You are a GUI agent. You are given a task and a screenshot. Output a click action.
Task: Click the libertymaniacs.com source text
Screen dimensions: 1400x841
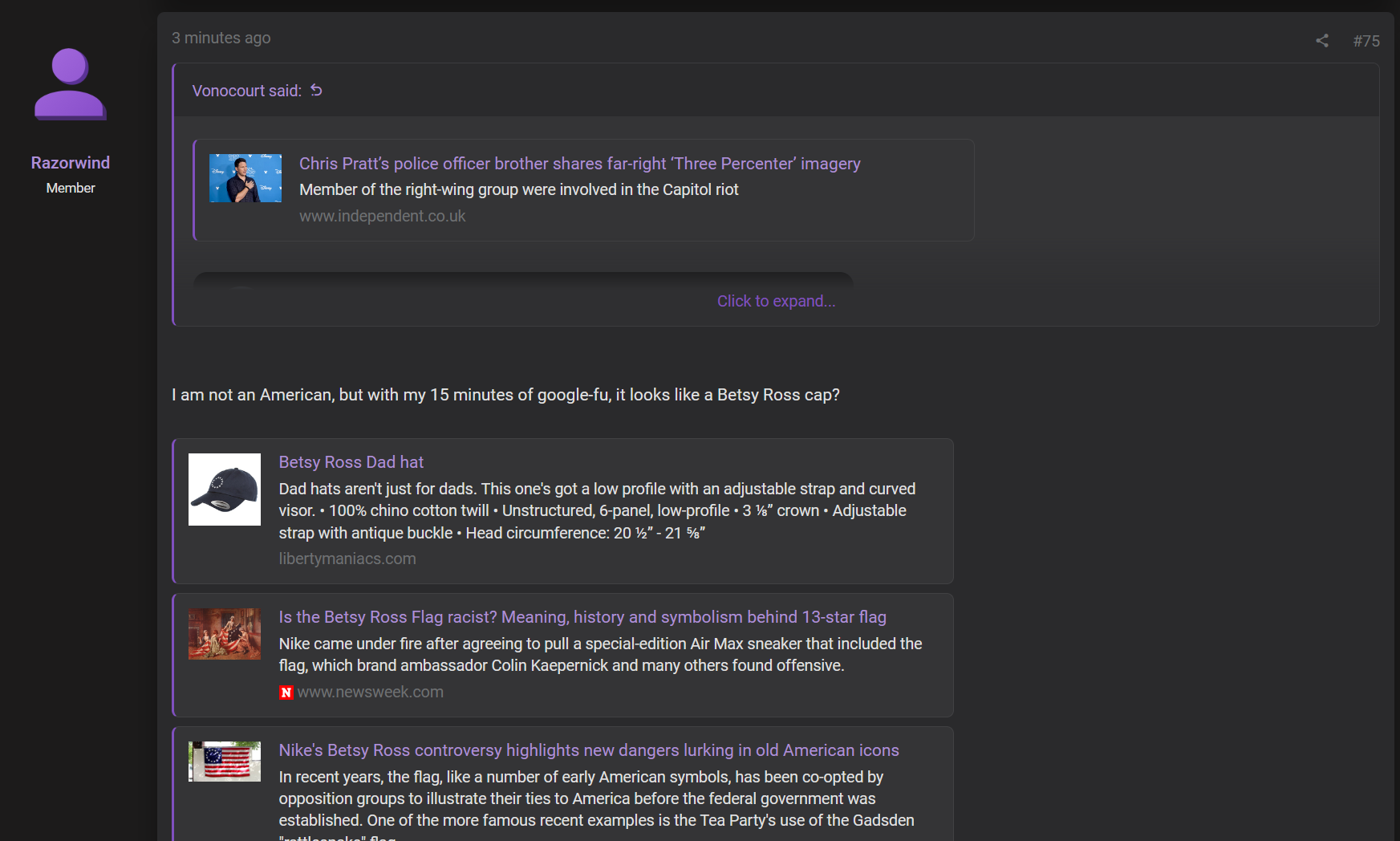point(347,559)
